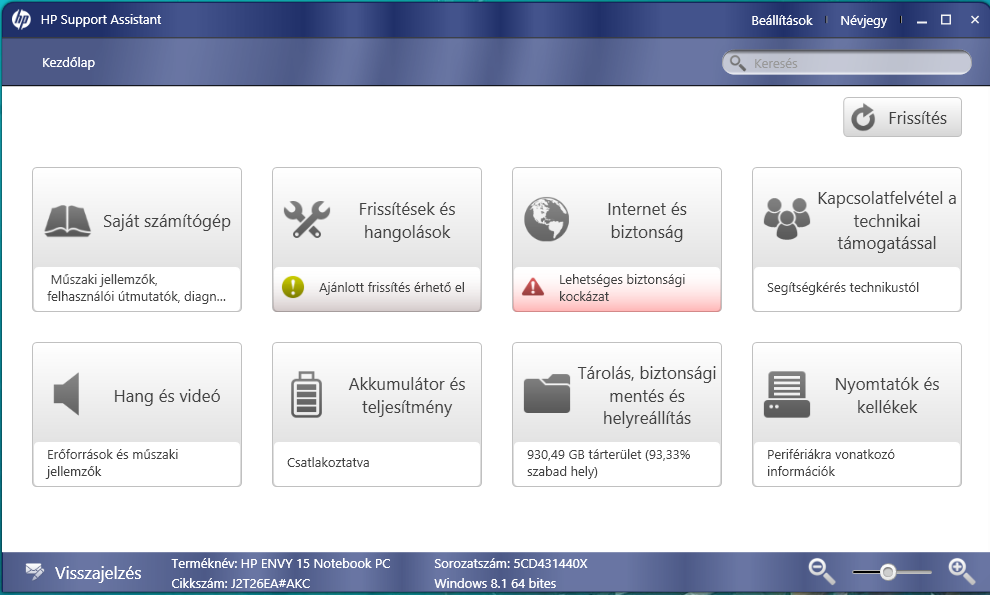Click '930,49 GB tárterület' text
This screenshot has height=595, width=990.
(x=609, y=463)
